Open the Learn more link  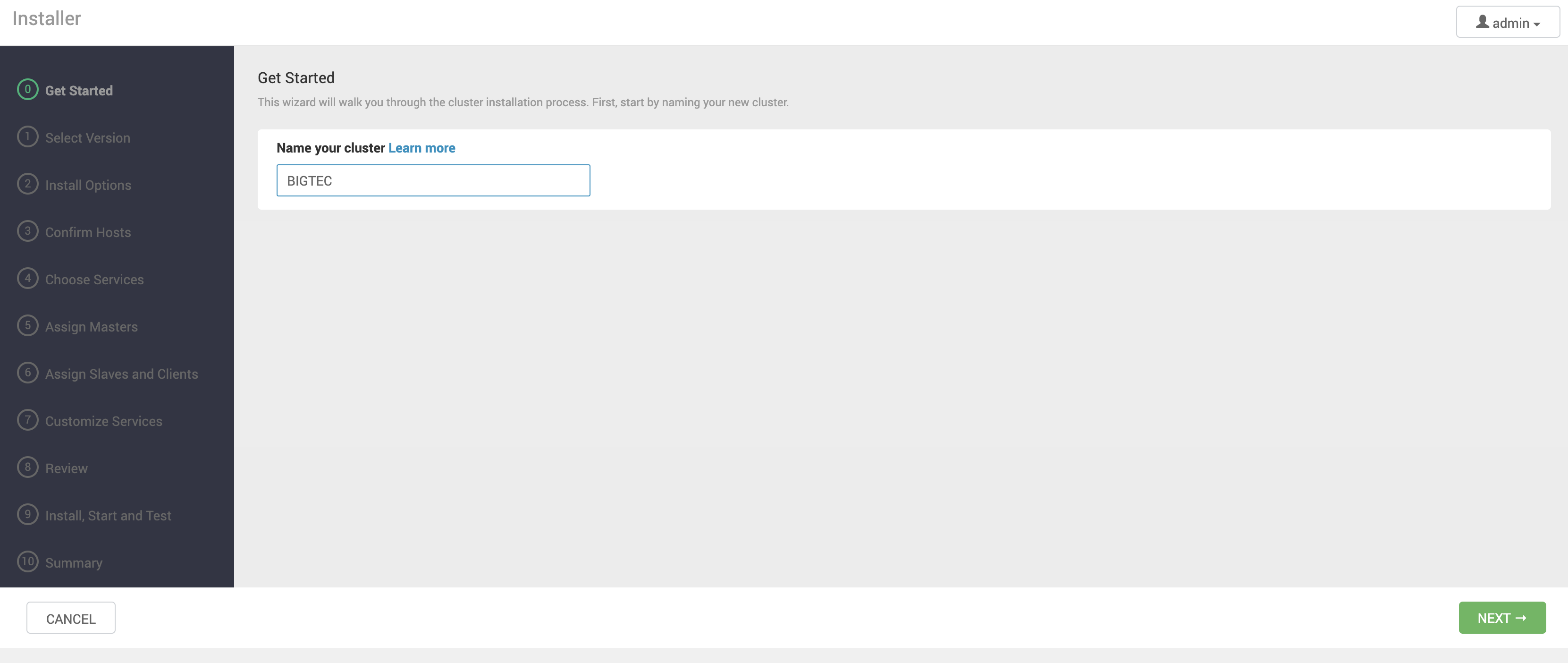pyautogui.click(x=422, y=148)
